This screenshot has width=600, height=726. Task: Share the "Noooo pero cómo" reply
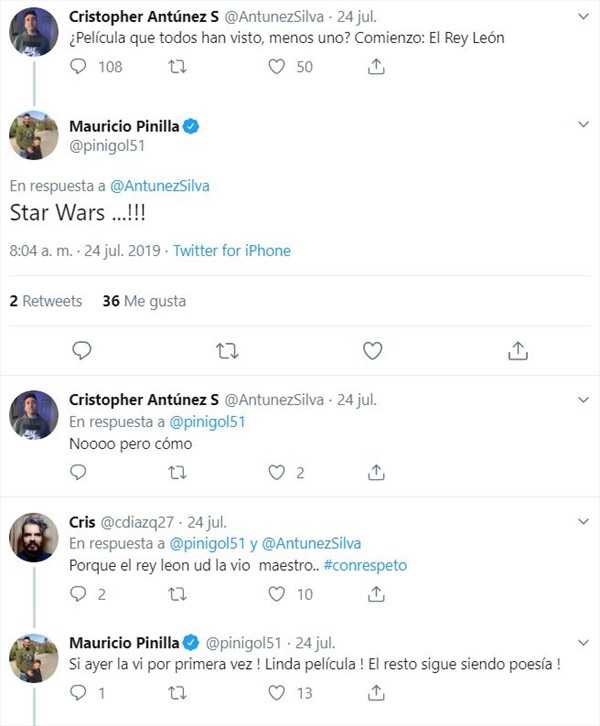coord(376,472)
